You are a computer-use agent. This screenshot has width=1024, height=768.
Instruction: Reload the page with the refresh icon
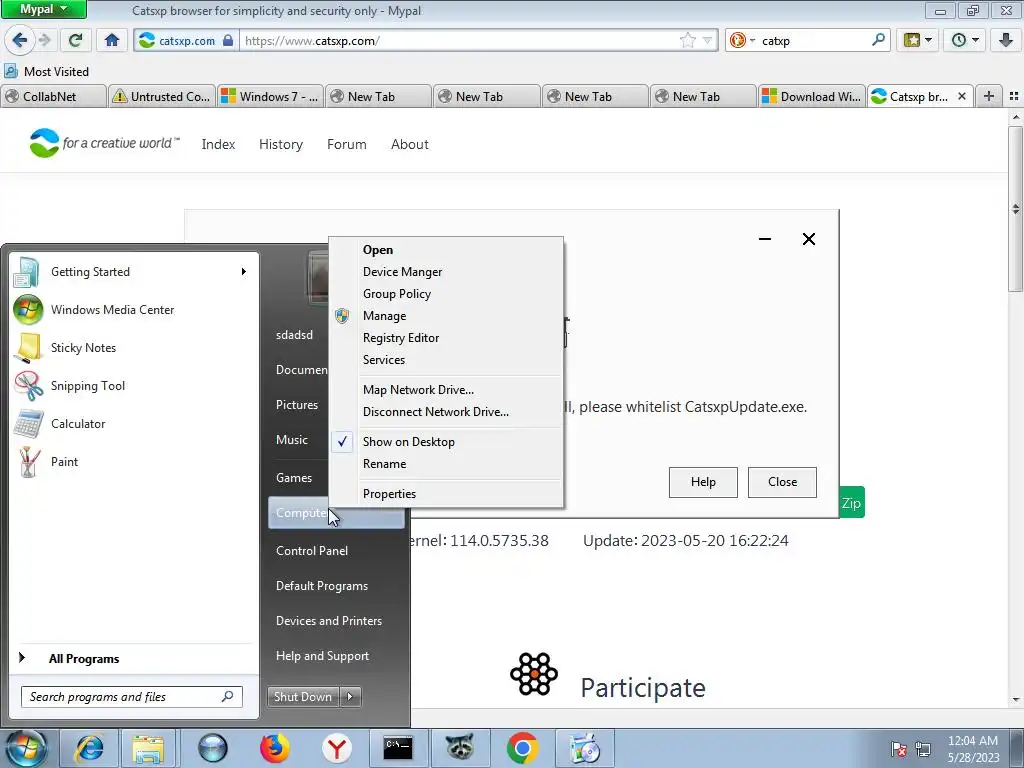tap(75, 40)
